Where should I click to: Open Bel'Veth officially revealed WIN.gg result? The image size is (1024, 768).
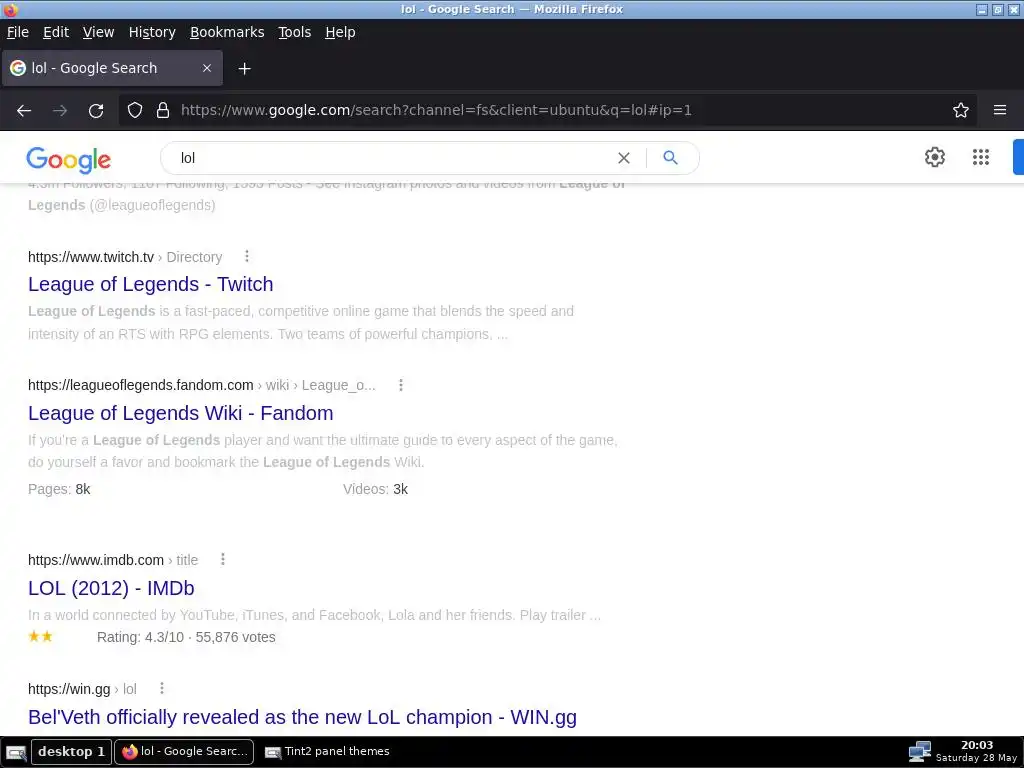[x=302, y=716]
